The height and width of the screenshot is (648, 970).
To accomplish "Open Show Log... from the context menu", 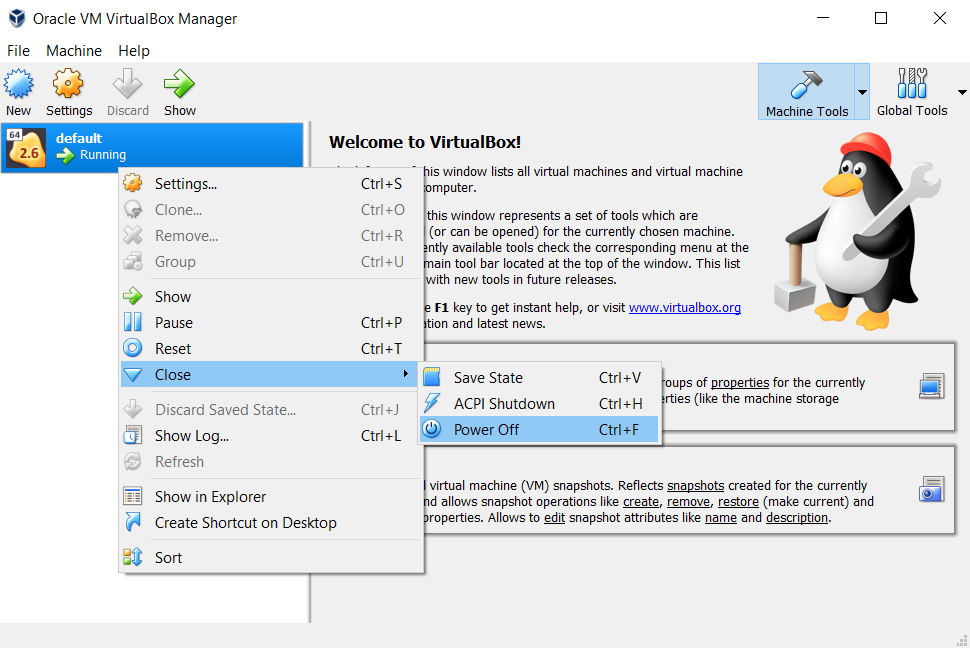I will [271, 436].
